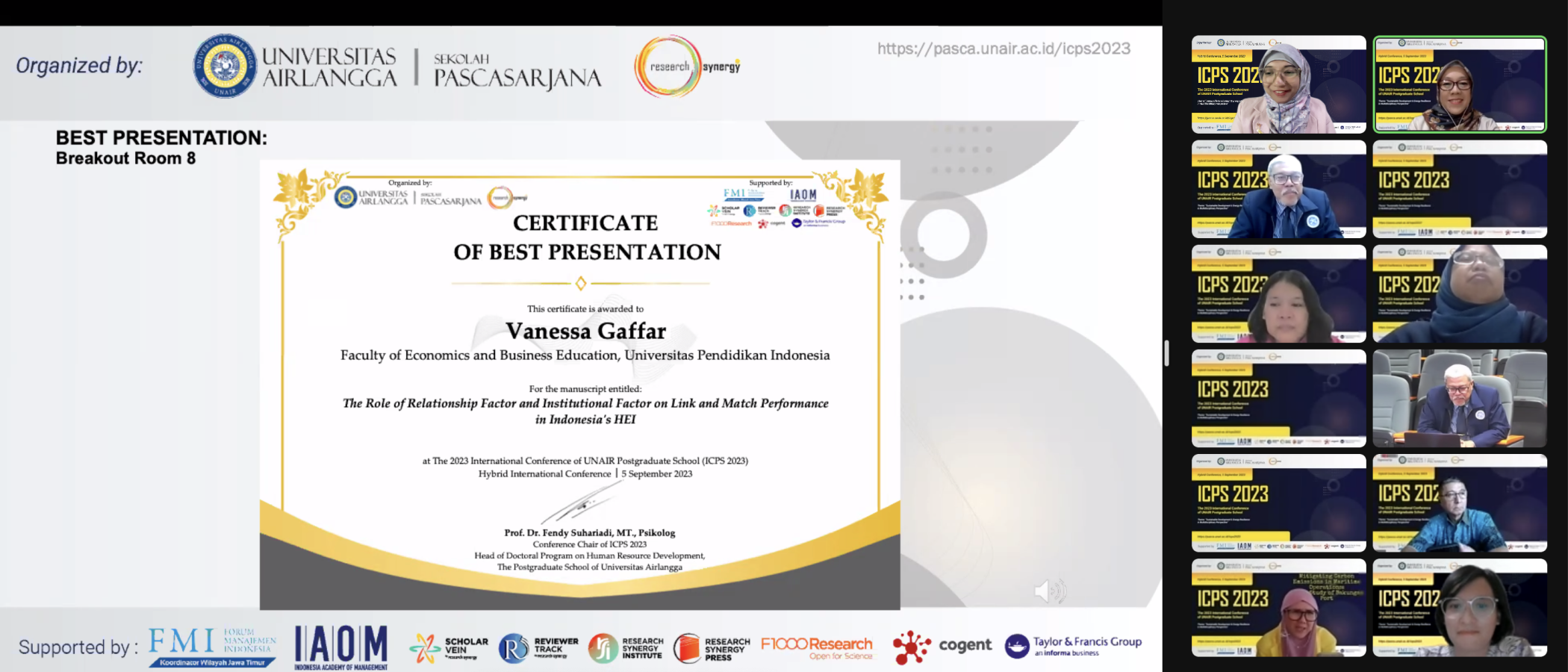Click 'Prof. Dr. Fendy Suhariadi, MT., Psikolog' name
This screenshot has height=672, width=1568.
[x=590, y=532]
